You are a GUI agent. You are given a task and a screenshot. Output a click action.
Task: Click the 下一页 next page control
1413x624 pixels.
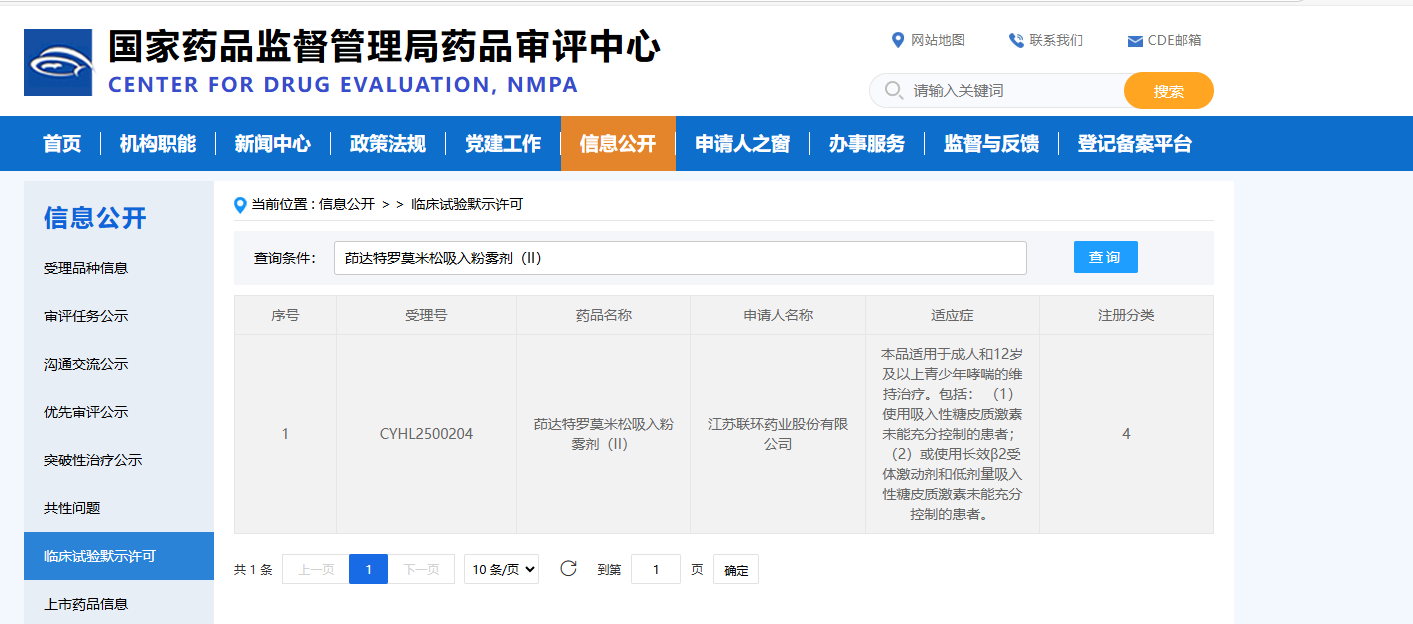tap(420, 568)
